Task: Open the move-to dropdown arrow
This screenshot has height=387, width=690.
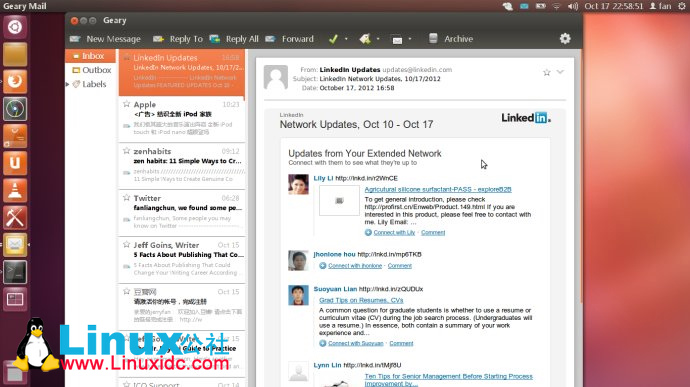Action: (x=410, y=39)
